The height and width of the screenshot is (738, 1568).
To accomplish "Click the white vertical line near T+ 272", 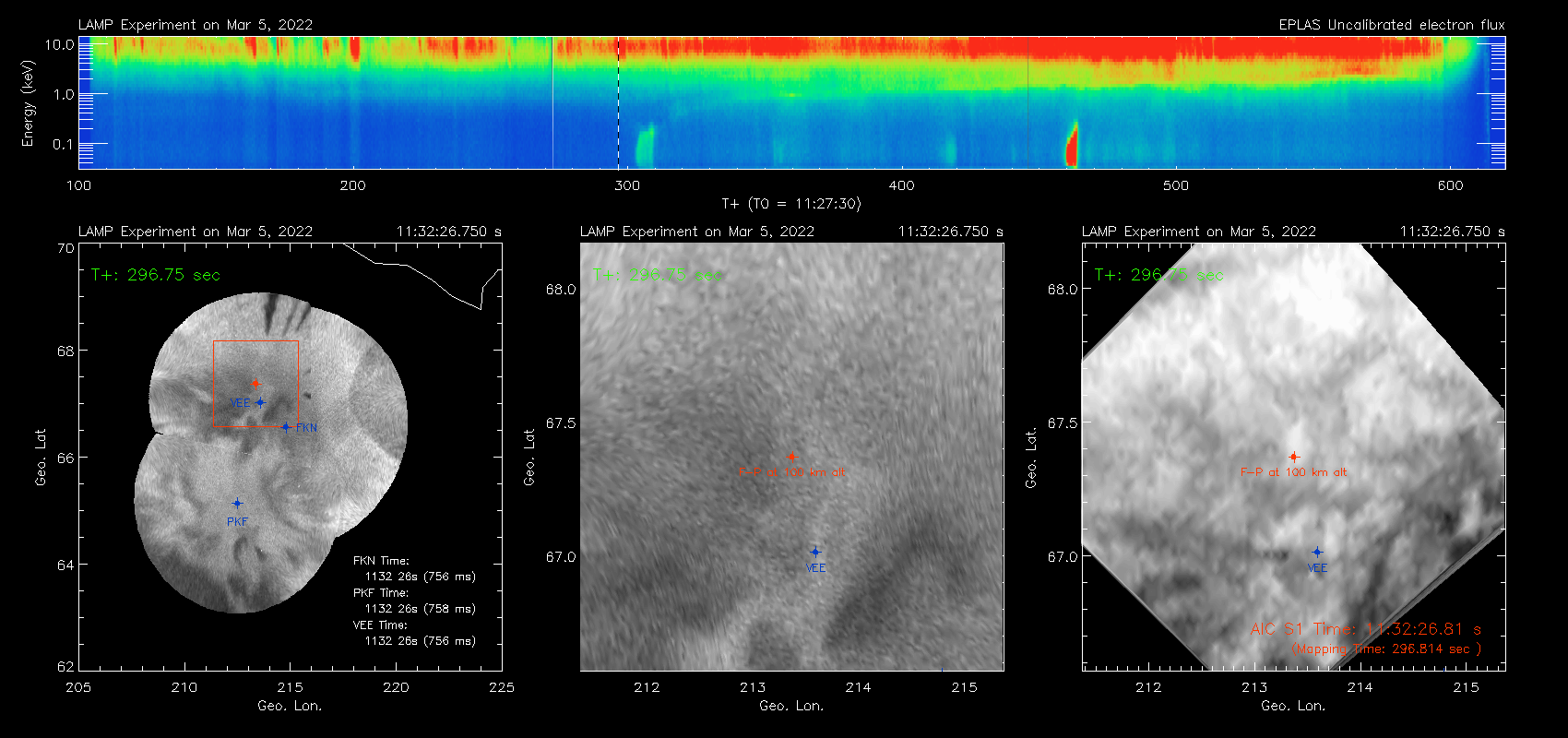I will click(552, 102).
